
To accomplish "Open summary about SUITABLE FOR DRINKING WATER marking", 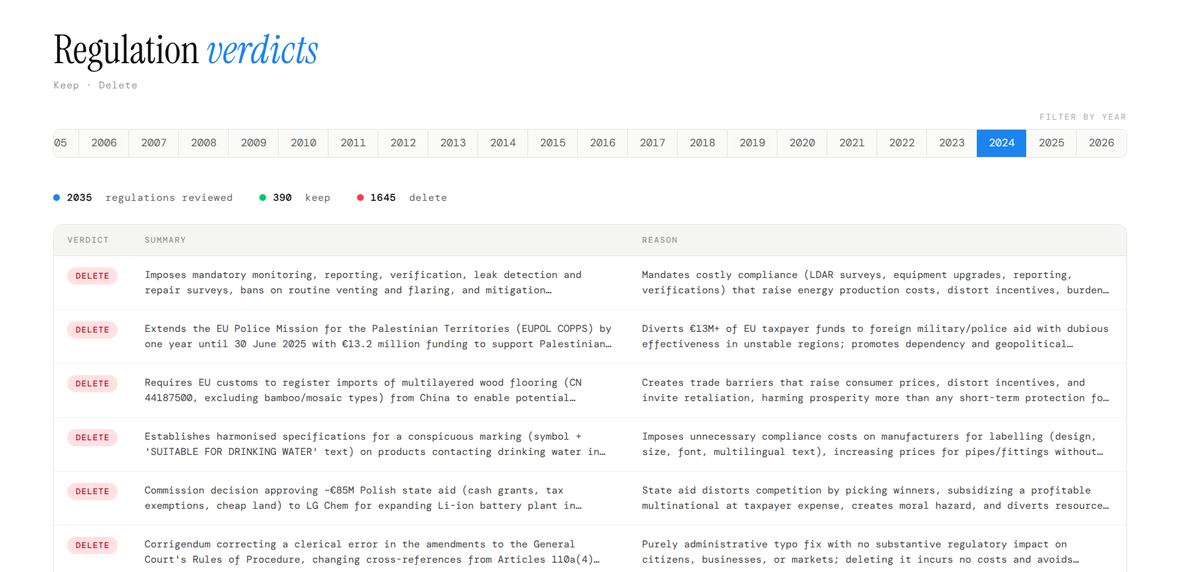I will point(375,444).
